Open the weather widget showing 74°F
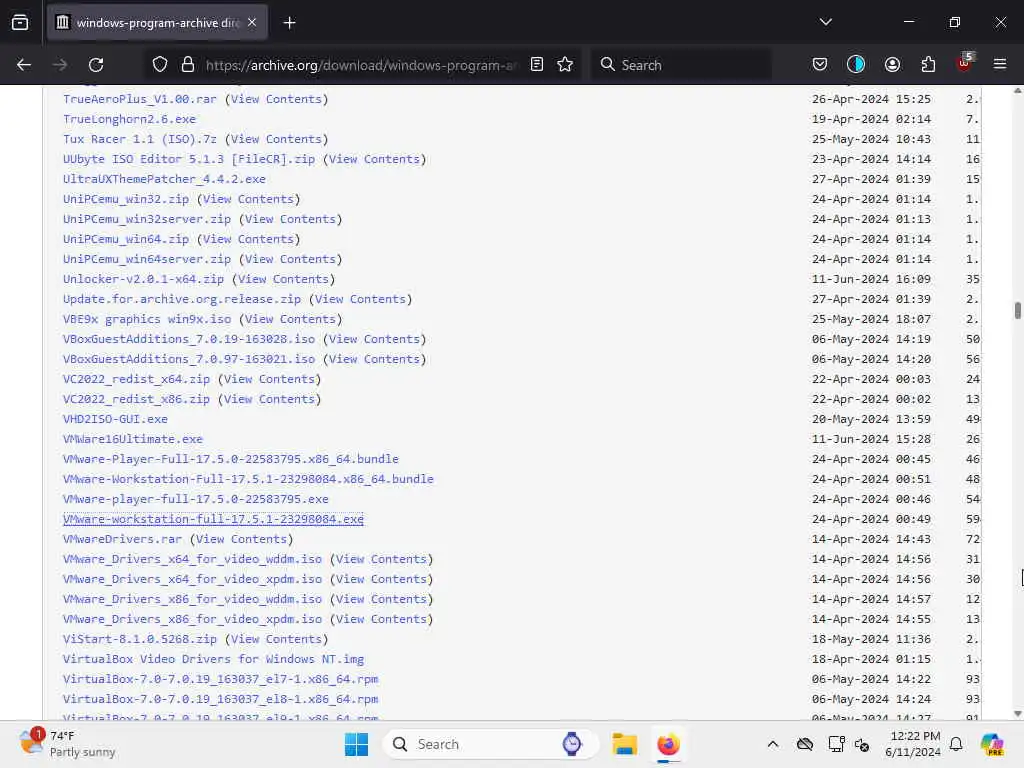Viewport: 1024px width, 768px height. point(67,744)
